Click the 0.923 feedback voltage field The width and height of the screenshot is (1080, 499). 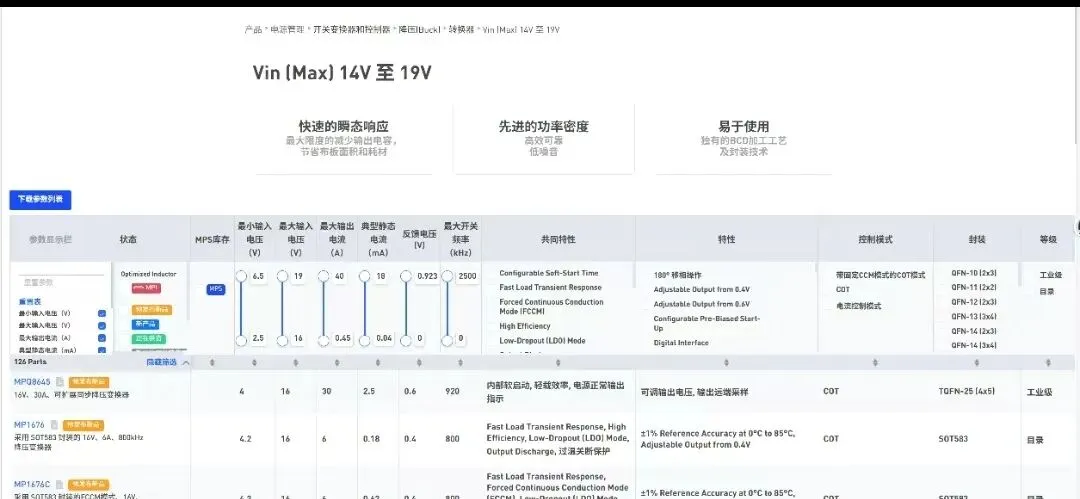click(x=427, y=276)
